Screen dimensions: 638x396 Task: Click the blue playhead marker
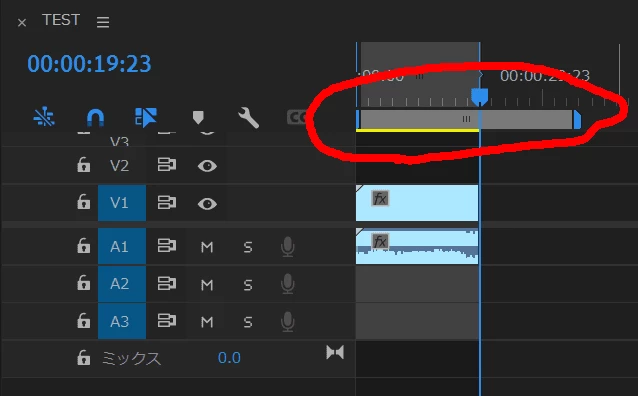[x=480, y=97]
